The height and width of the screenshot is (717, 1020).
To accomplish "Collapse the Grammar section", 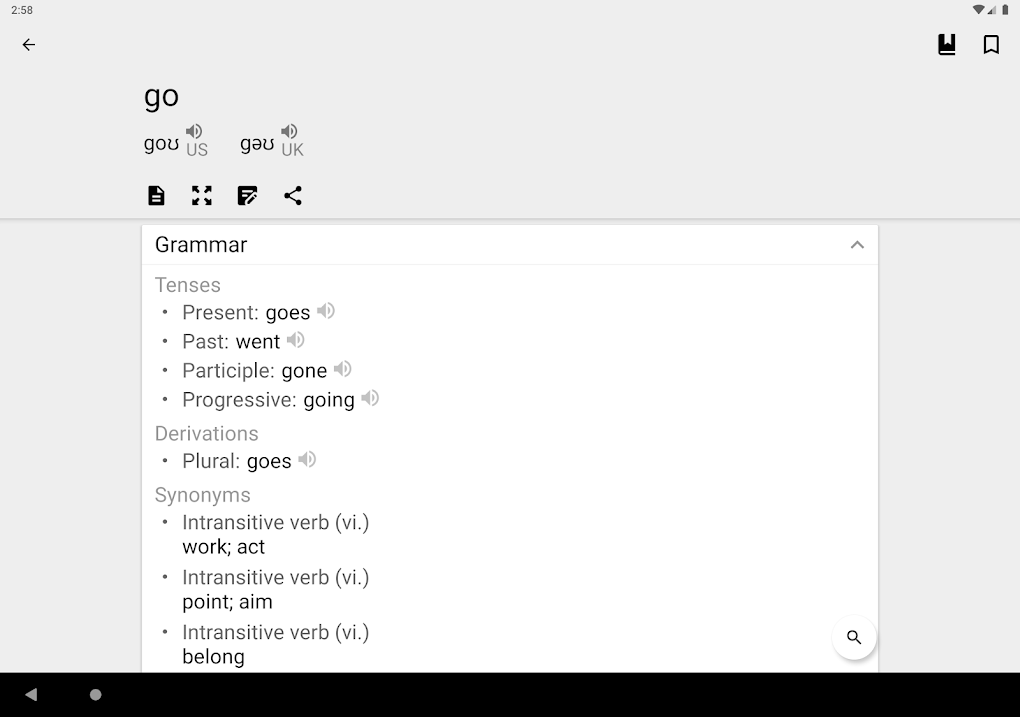I will coord(857,245).
